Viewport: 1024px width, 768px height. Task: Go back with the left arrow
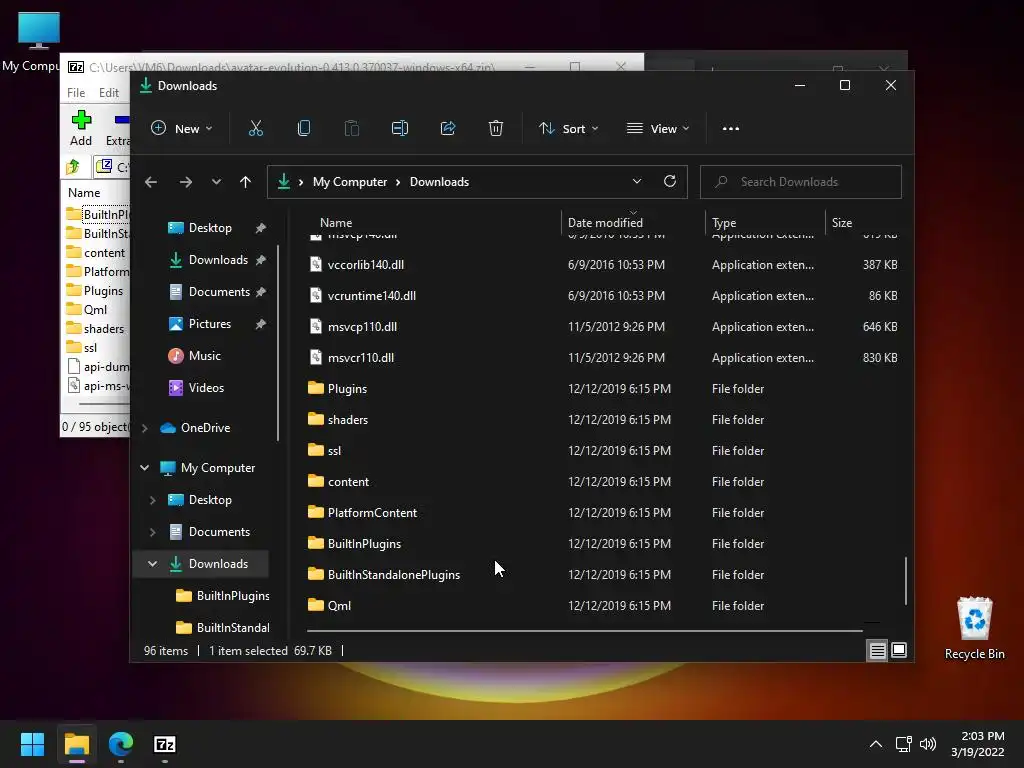pyautogui.click(x=151, y=182)
